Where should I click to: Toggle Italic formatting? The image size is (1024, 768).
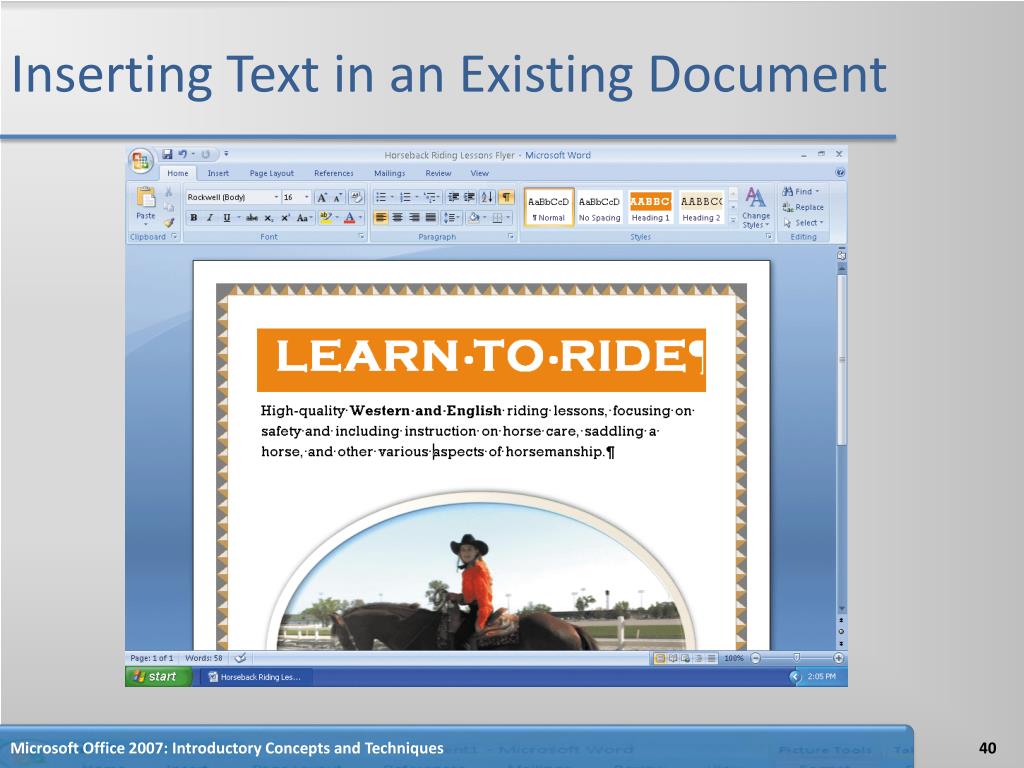pyautogui.click(x=210, y=218)
